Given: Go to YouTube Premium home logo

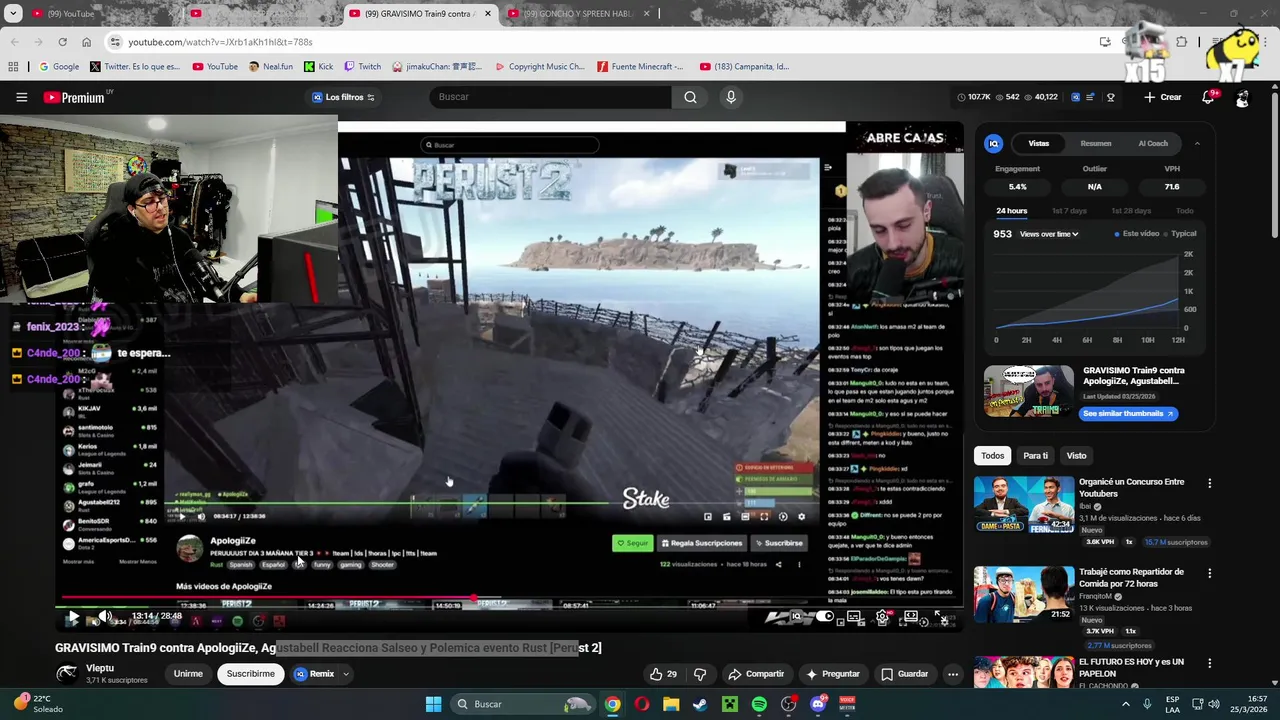Looking at the screenshot, I should 74,97.
